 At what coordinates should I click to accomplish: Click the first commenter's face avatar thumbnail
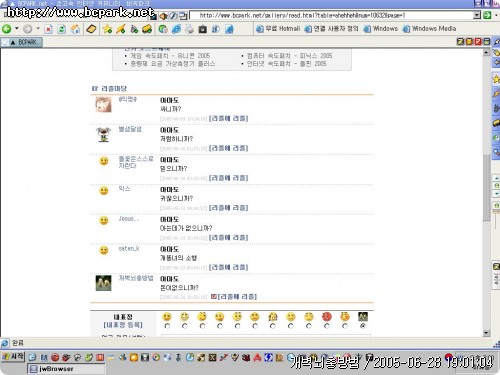(103, 105)
